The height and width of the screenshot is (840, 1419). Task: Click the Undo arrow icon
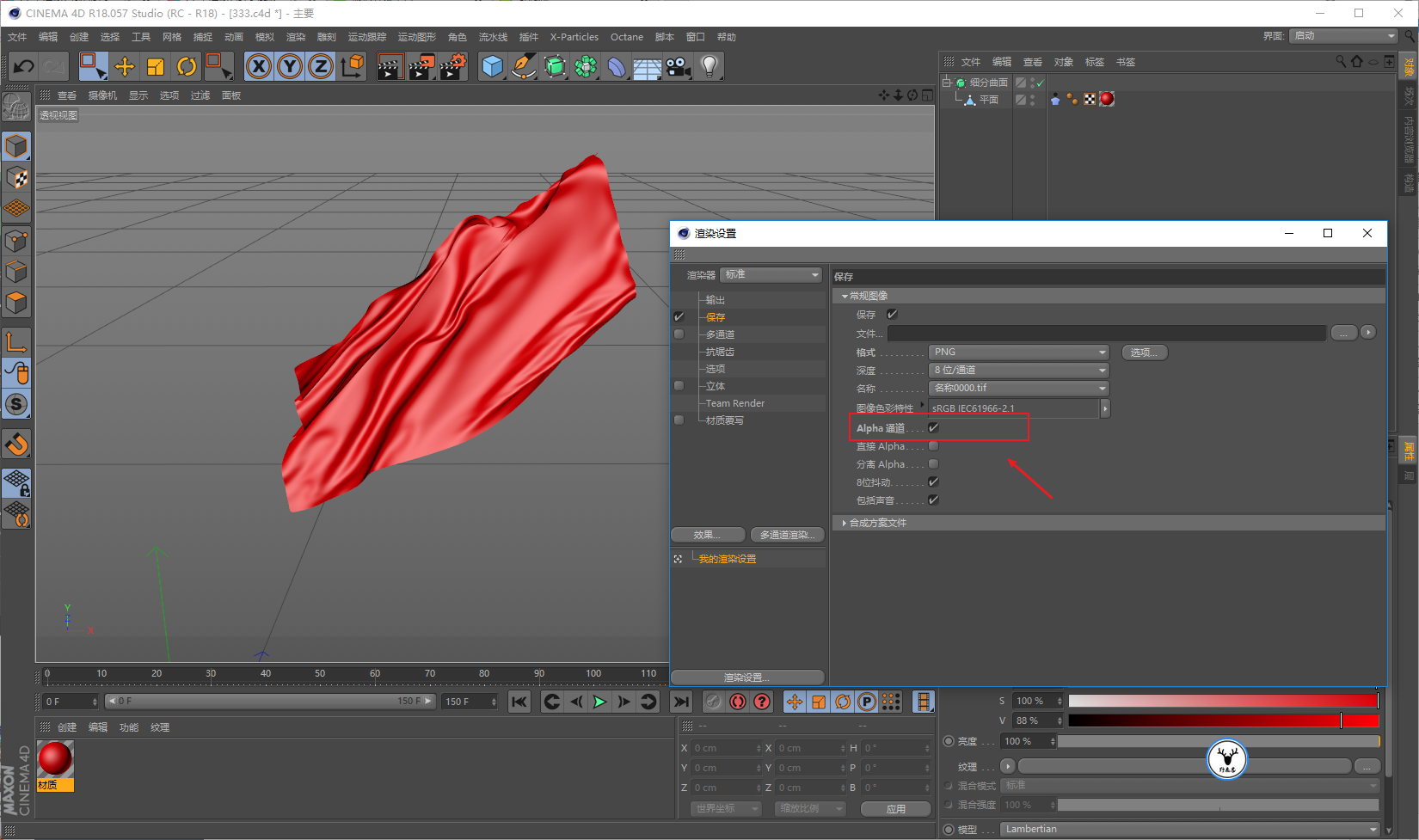pyautogui.click(x=23, y=66)
